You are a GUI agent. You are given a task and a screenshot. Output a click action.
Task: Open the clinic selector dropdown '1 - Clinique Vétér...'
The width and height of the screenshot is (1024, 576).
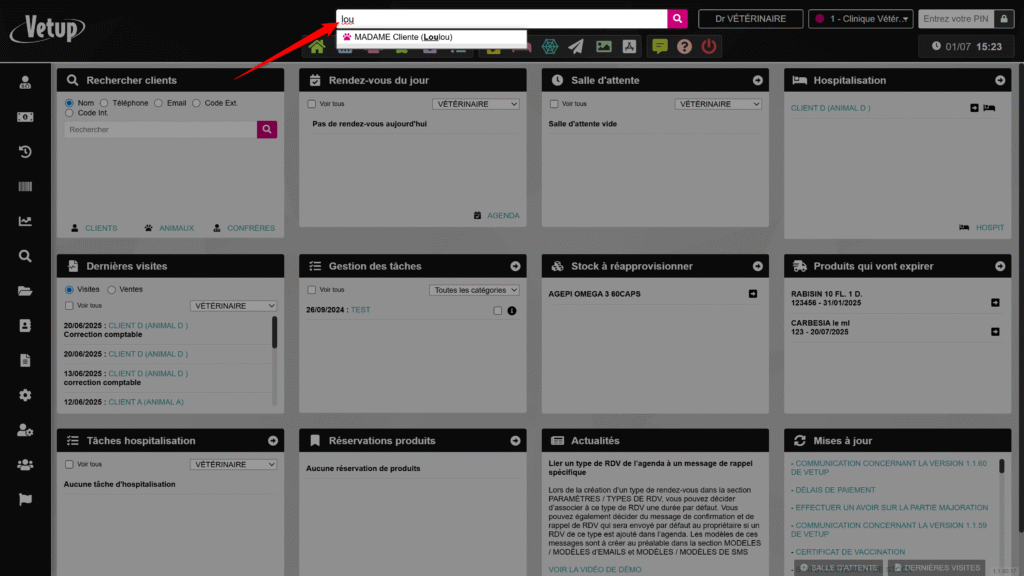(x=860, y=19)
